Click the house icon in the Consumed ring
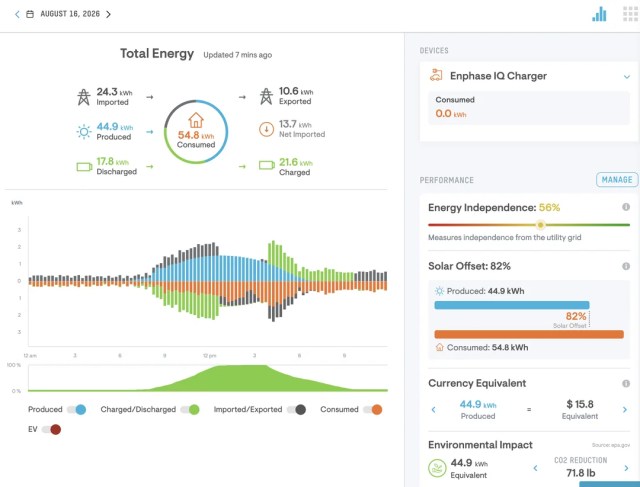Screen dimensions: 640x487 tap(196, 120)
